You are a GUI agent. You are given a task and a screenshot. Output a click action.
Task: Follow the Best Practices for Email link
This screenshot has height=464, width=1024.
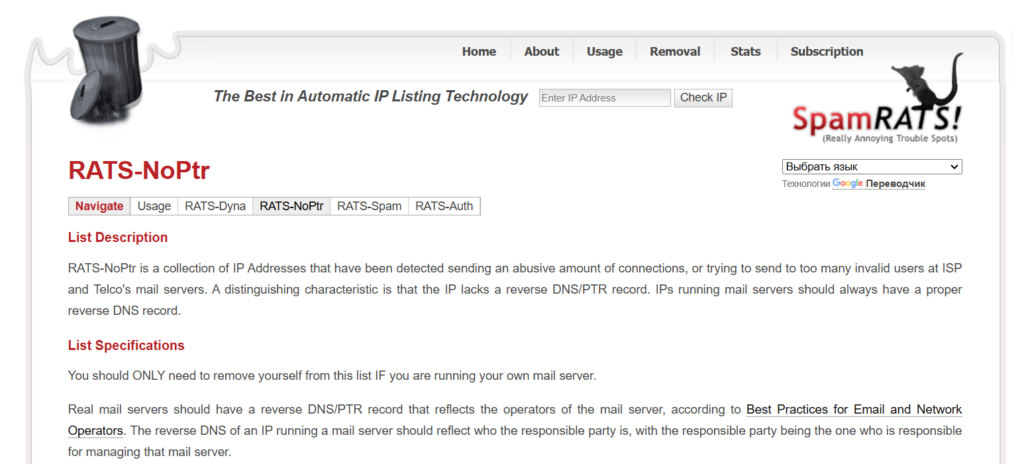[853, 410]
